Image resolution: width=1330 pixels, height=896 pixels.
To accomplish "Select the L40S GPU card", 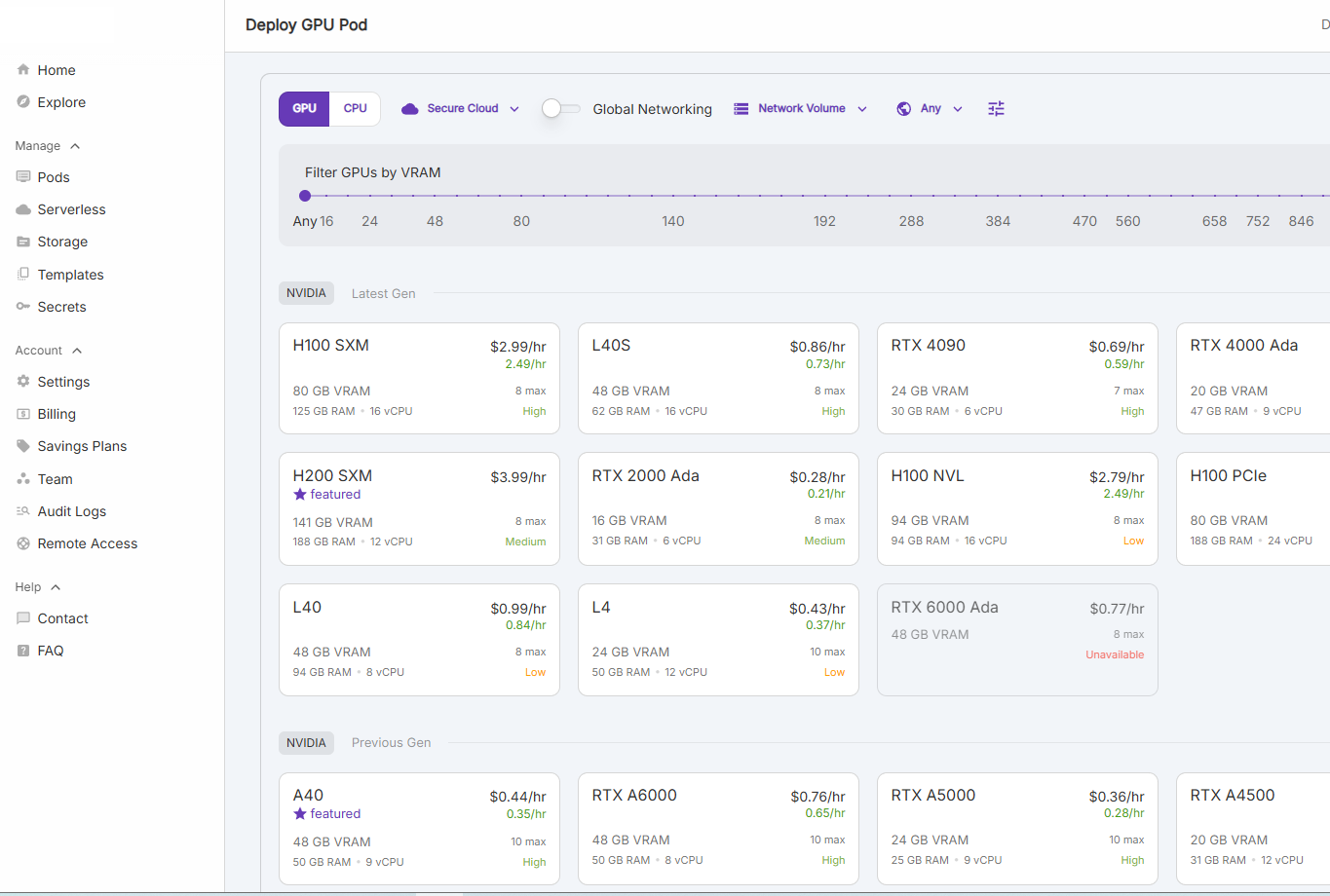I will (x=718, y=378).
